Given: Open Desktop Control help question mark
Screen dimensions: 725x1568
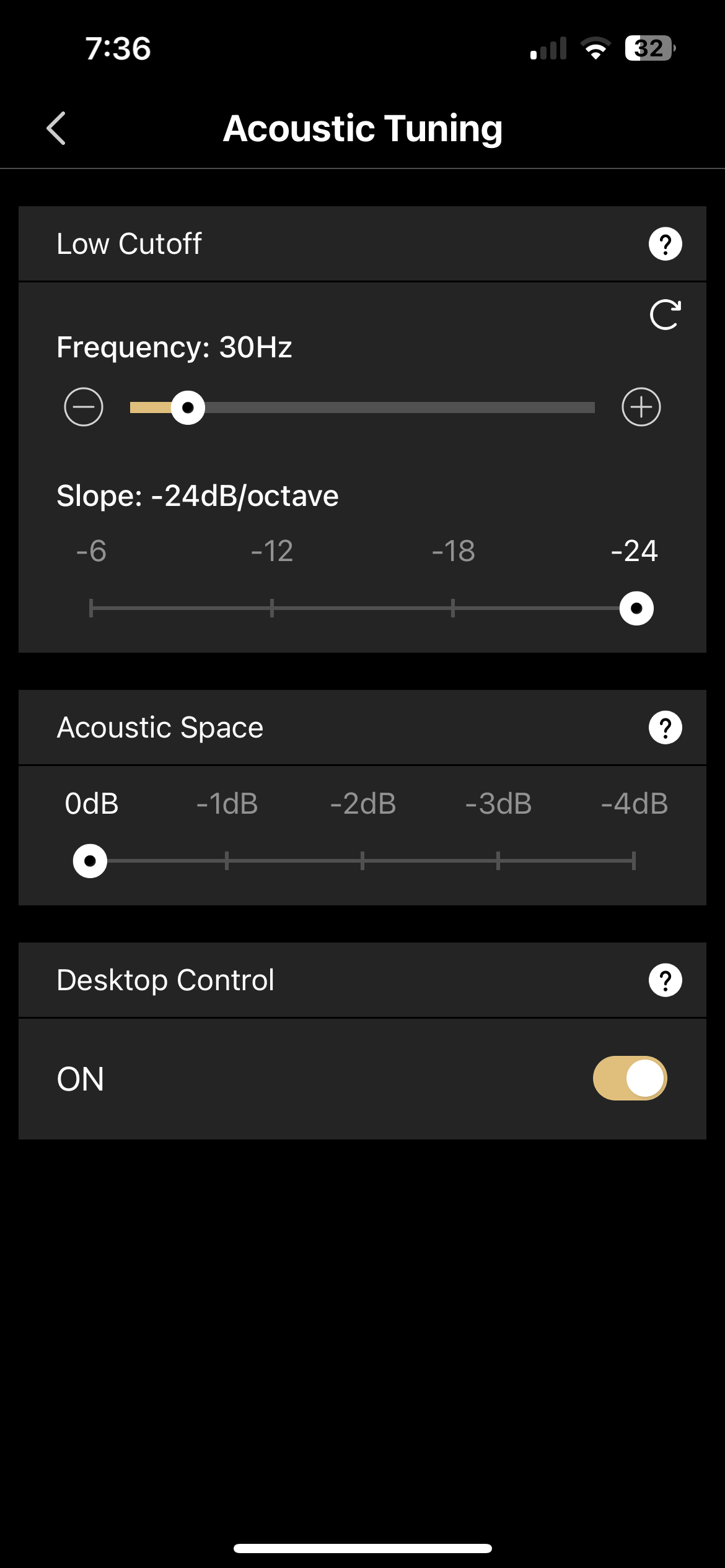Looking at the screenshot, I should point(666,980).
